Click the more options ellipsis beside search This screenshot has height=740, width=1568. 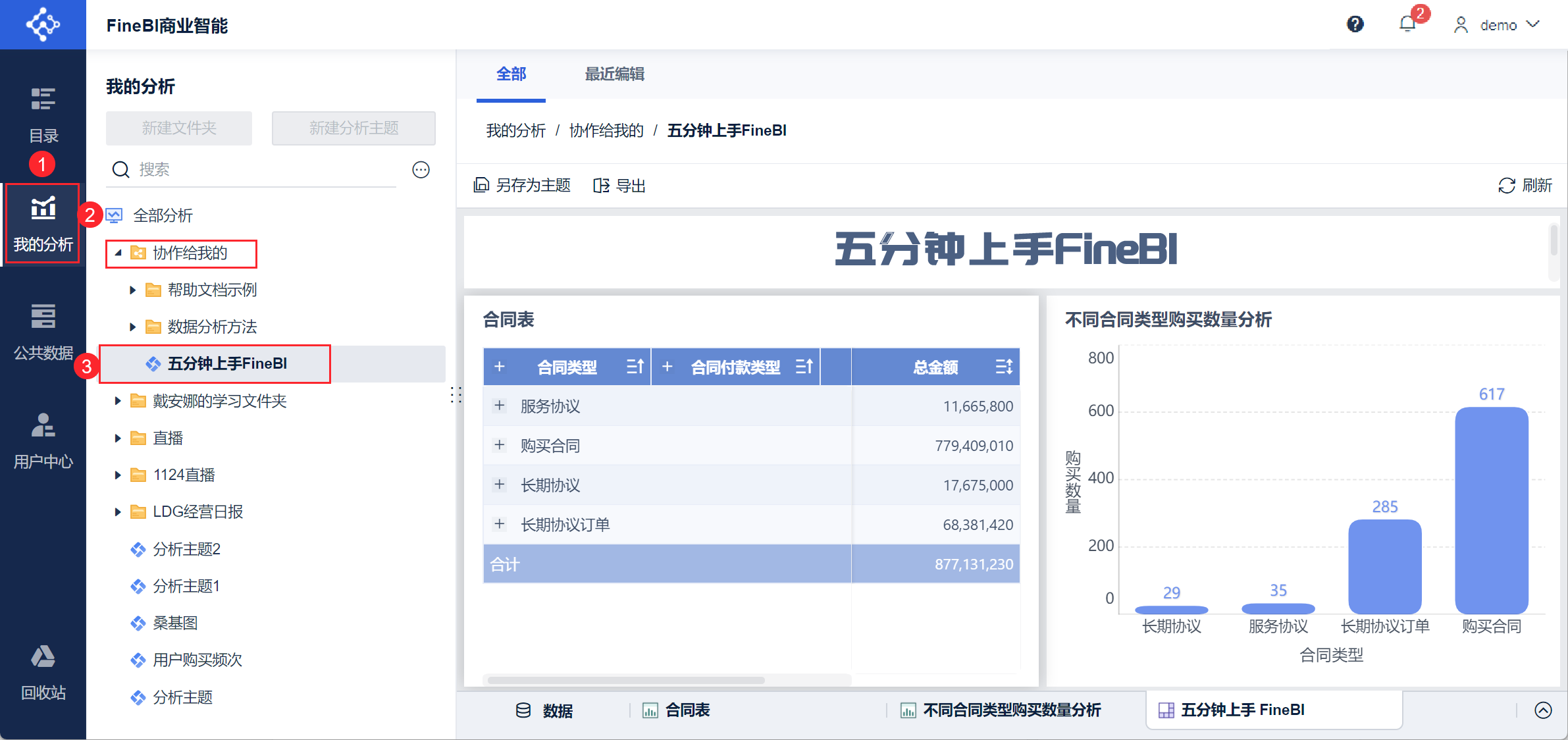pyautogui.click(x=421, y=170)
